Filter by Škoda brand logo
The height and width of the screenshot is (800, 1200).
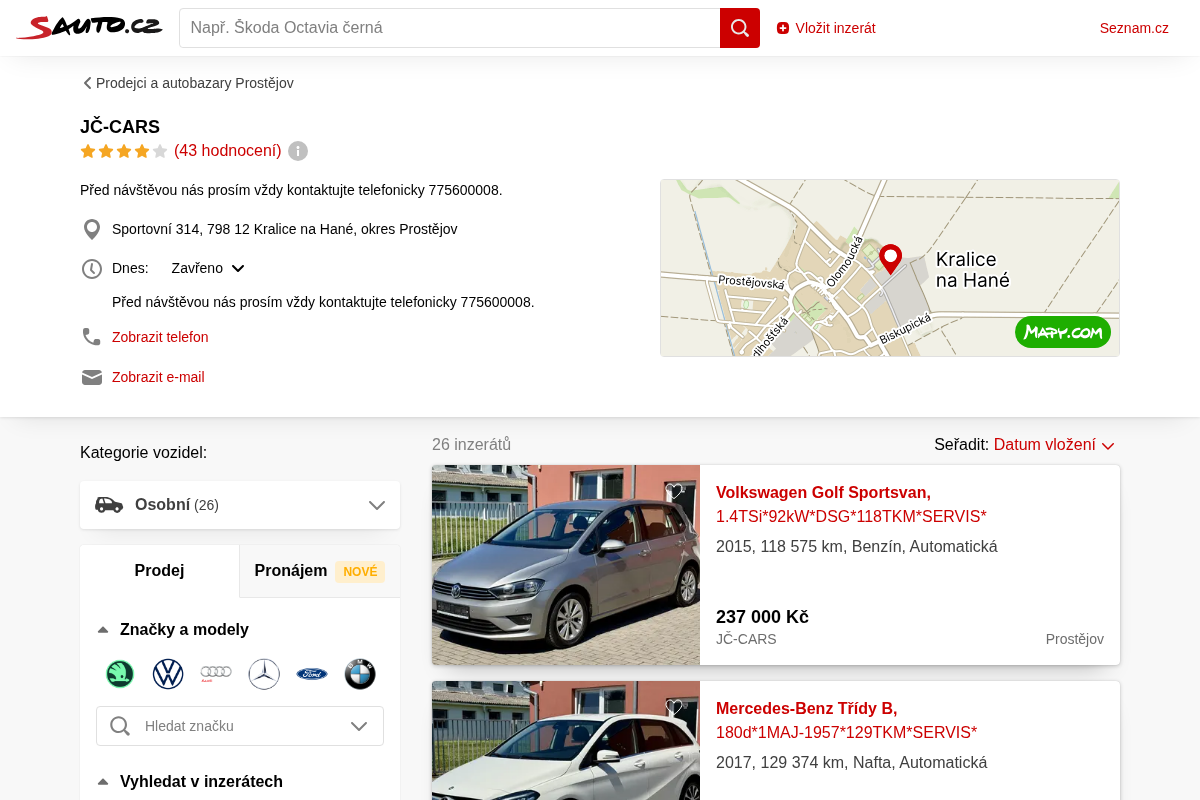(x=120, y=674)
